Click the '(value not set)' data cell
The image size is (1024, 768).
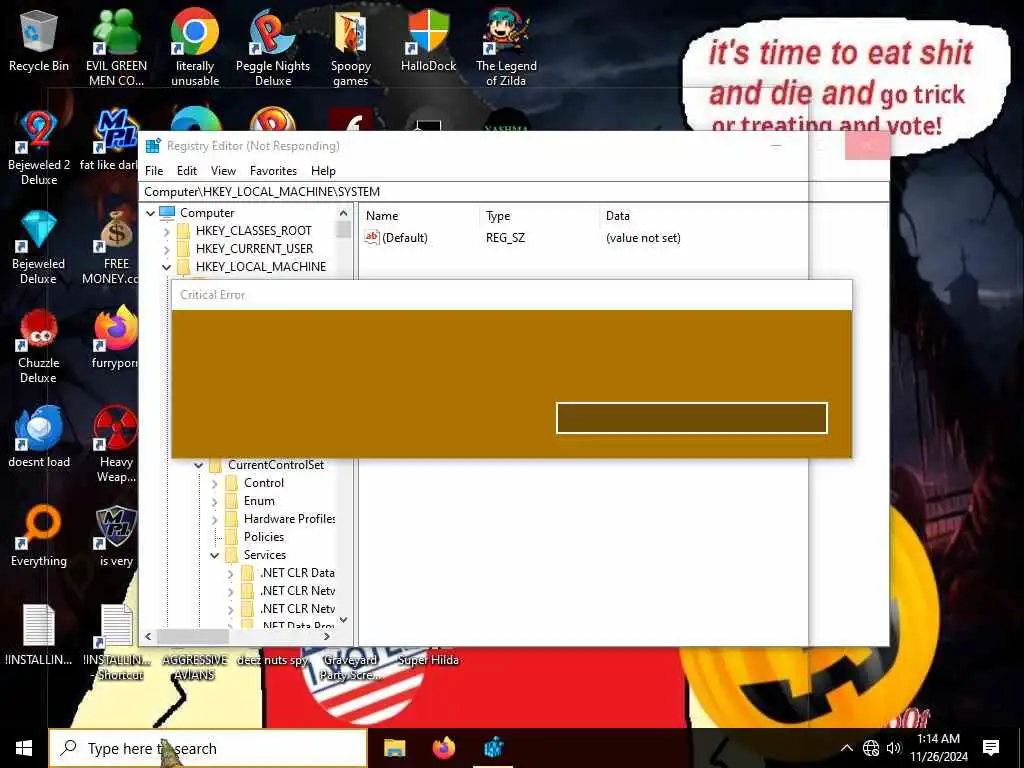pyautogui.click(x=643, y=238)
